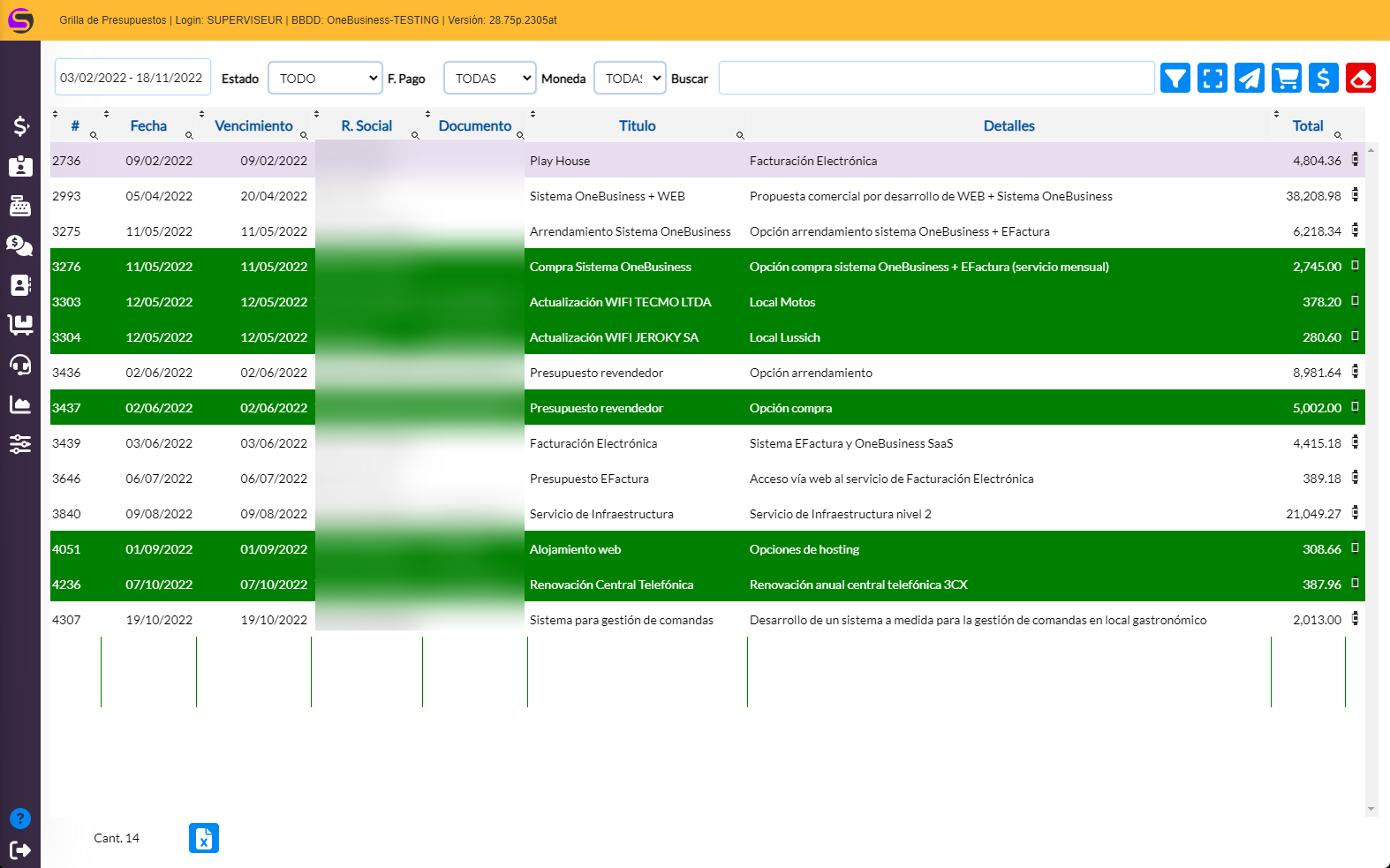Viewport: 1390px width, 868px height.
Task: Open the Estado dropdown showing TODO
Action: 325,79
